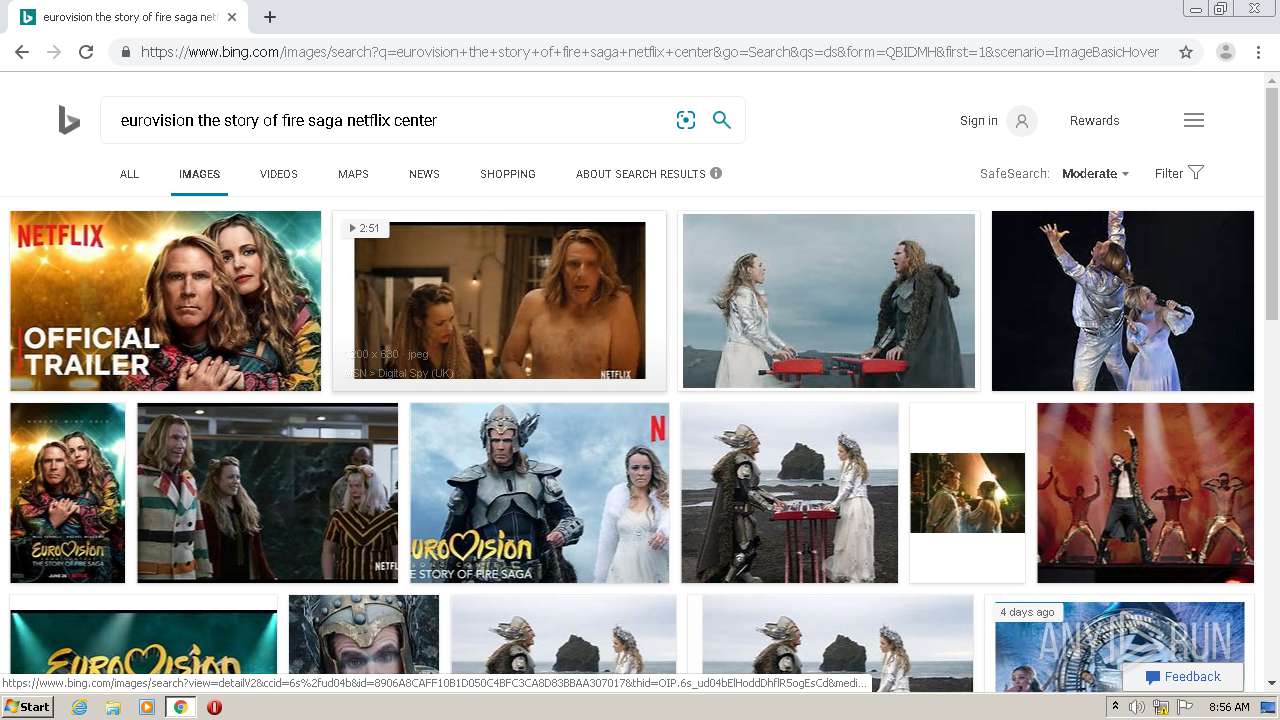This screenshot has height=720, width=1280.
Task: Open Chrome three-dot menu
Action: (x=1258, y=52)
